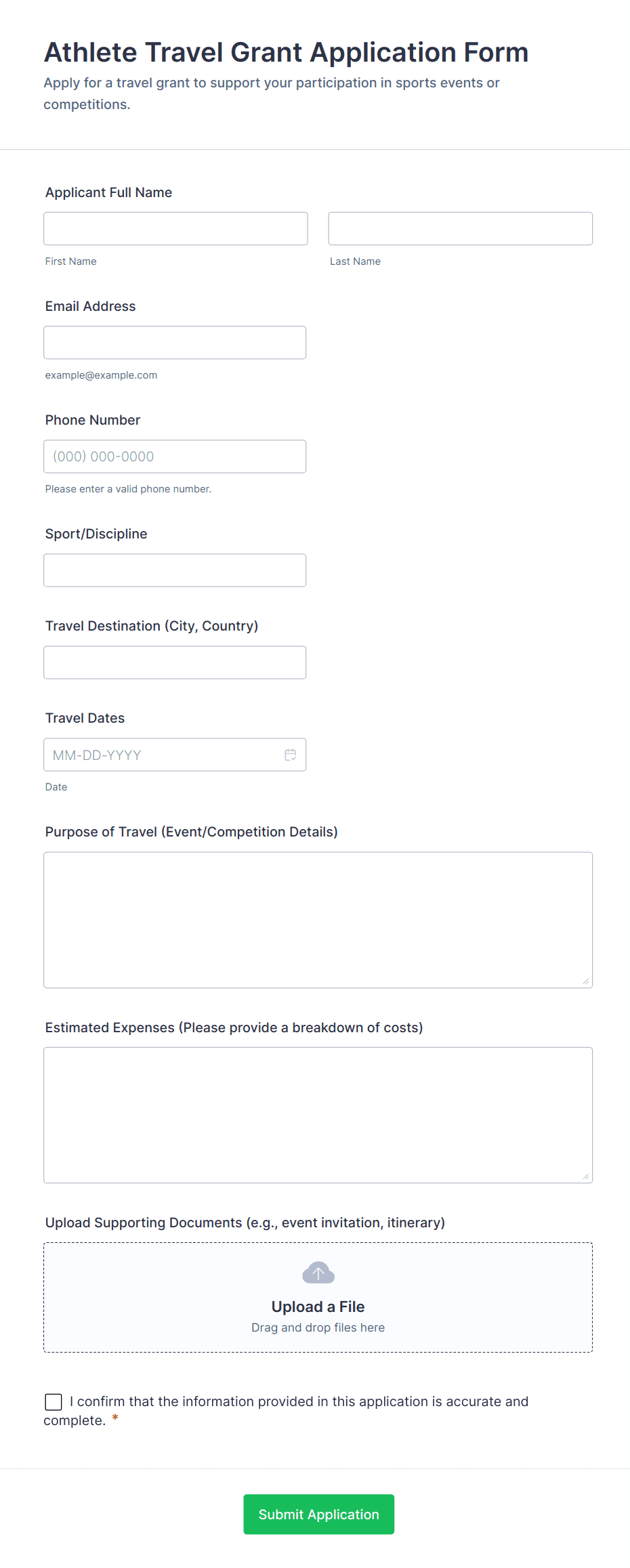The image size is (630, 1568).
Task: Click the "Upload a File" text
Action: [x=318, y=1307]
